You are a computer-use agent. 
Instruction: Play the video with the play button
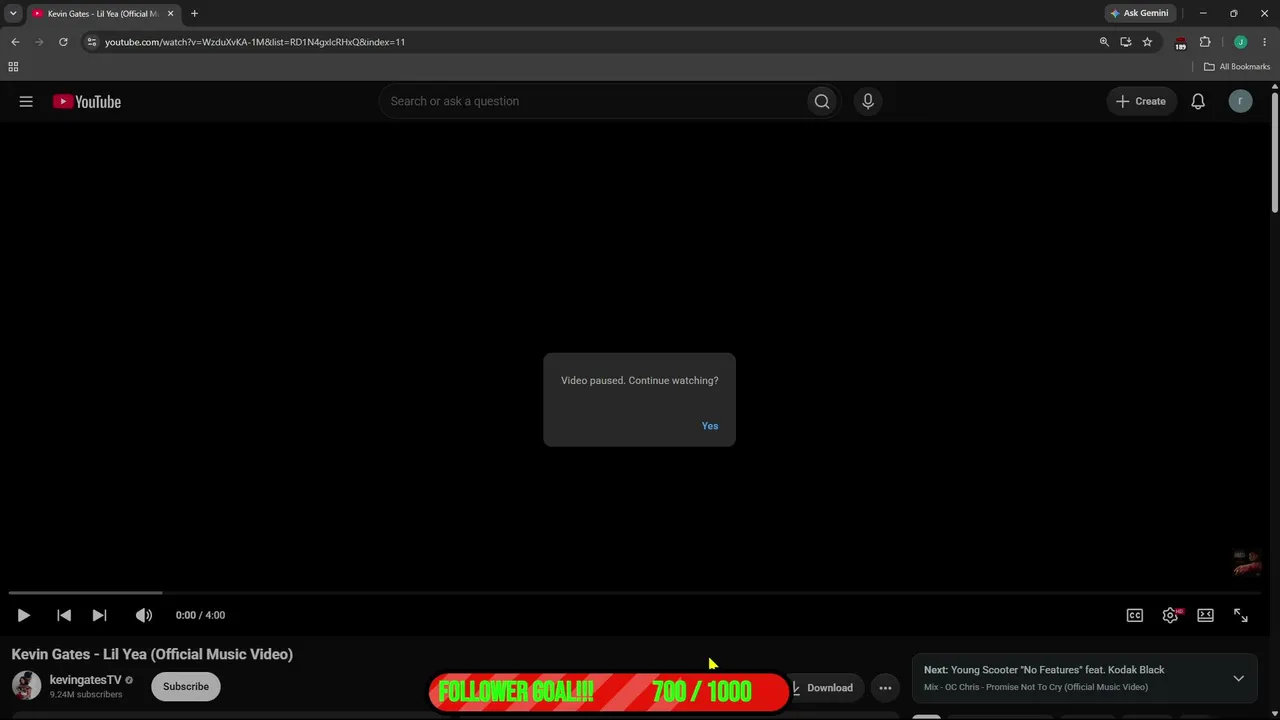coord(24,615)
